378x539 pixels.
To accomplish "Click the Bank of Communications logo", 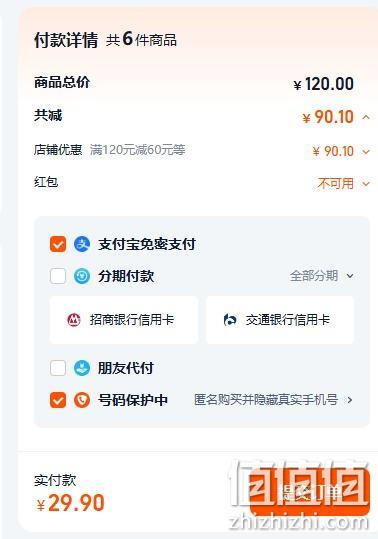I will [x=230, y=320].
